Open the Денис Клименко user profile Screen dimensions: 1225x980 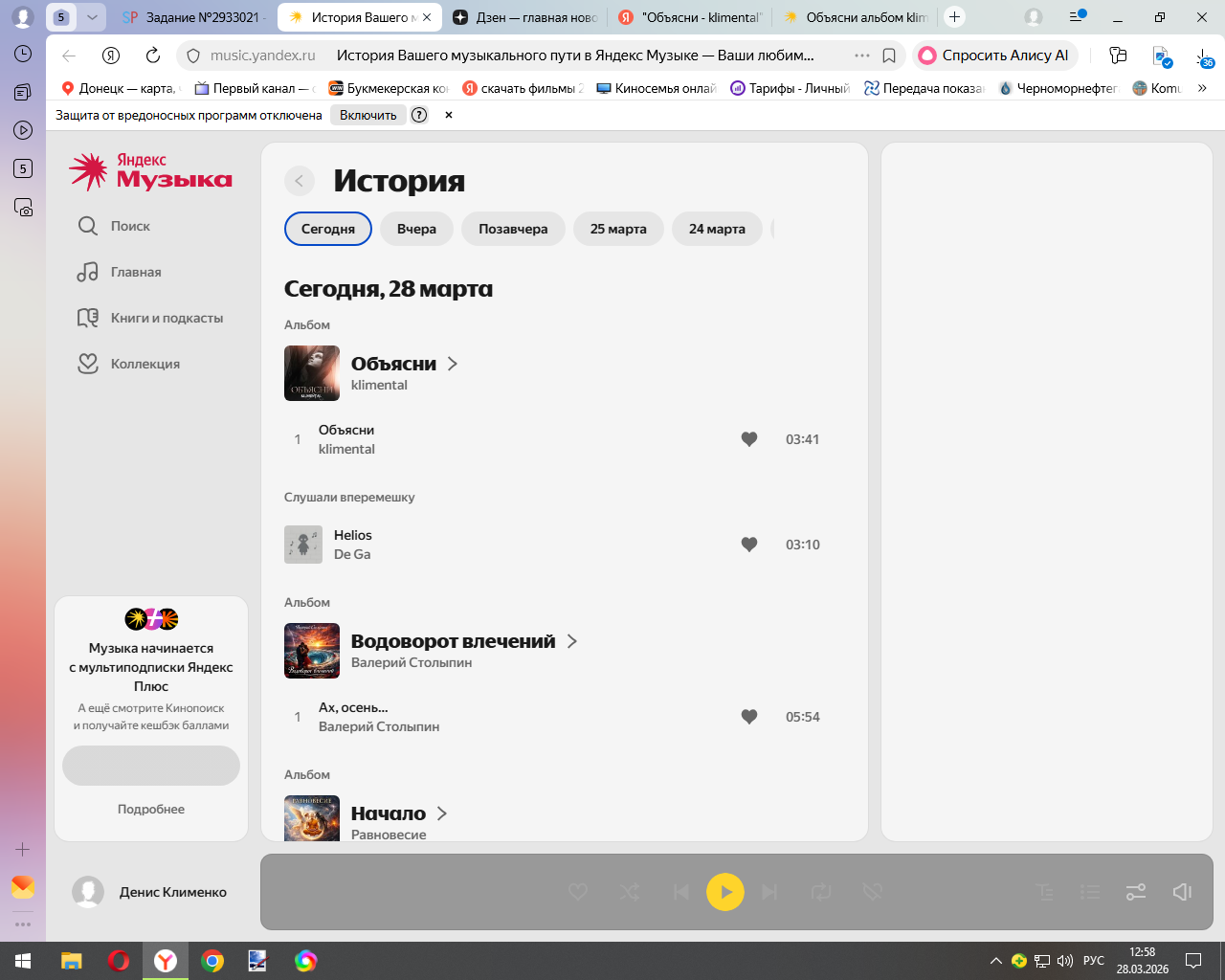(x=150, y=892)
